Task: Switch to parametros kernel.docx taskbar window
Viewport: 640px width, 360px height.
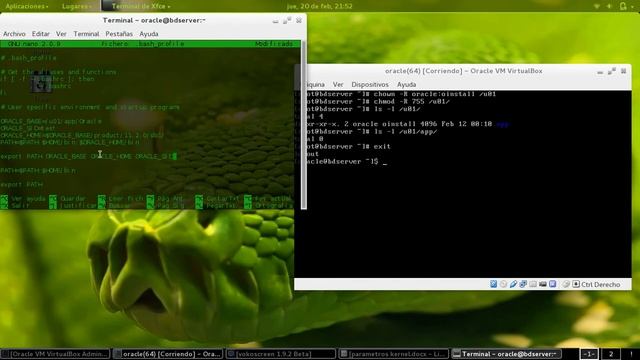Action: pos(394,354)
